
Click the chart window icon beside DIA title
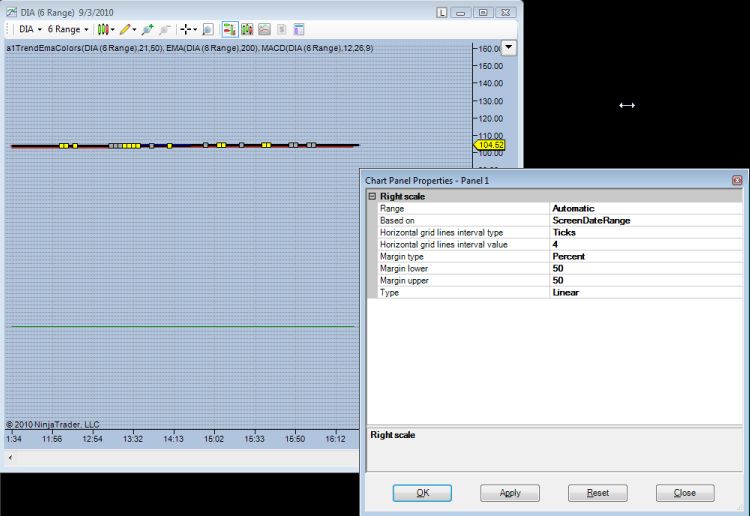click(x=11, y=12)
